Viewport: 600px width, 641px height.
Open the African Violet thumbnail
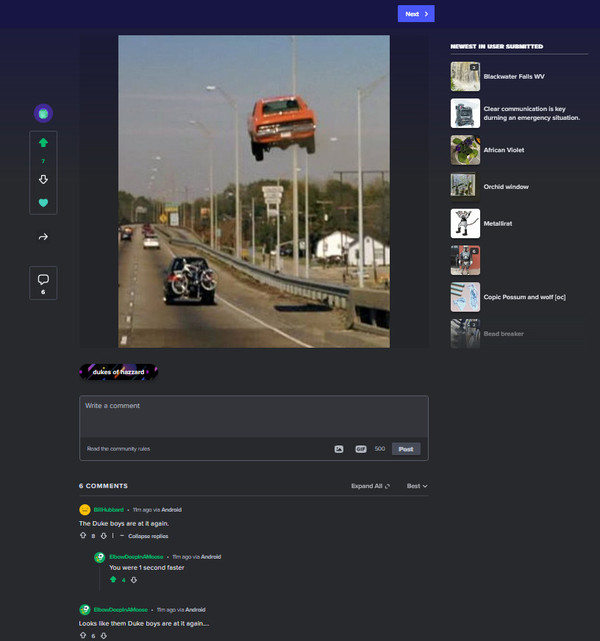(465, 150)
